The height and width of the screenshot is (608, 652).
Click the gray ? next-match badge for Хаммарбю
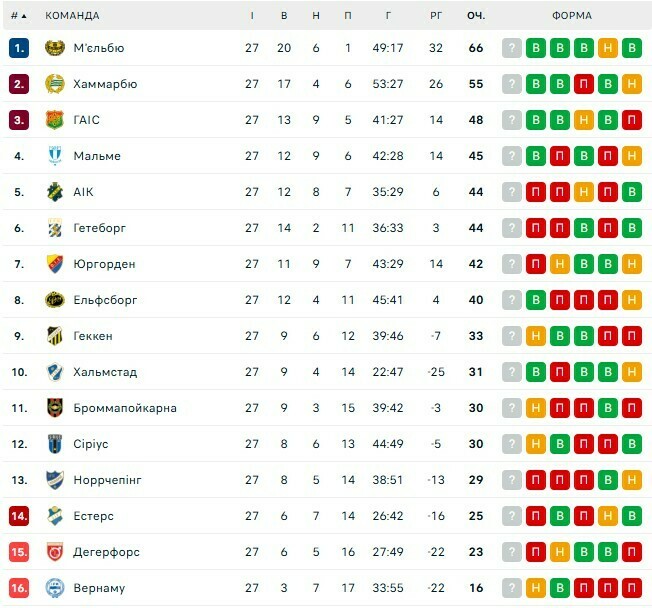512,84
